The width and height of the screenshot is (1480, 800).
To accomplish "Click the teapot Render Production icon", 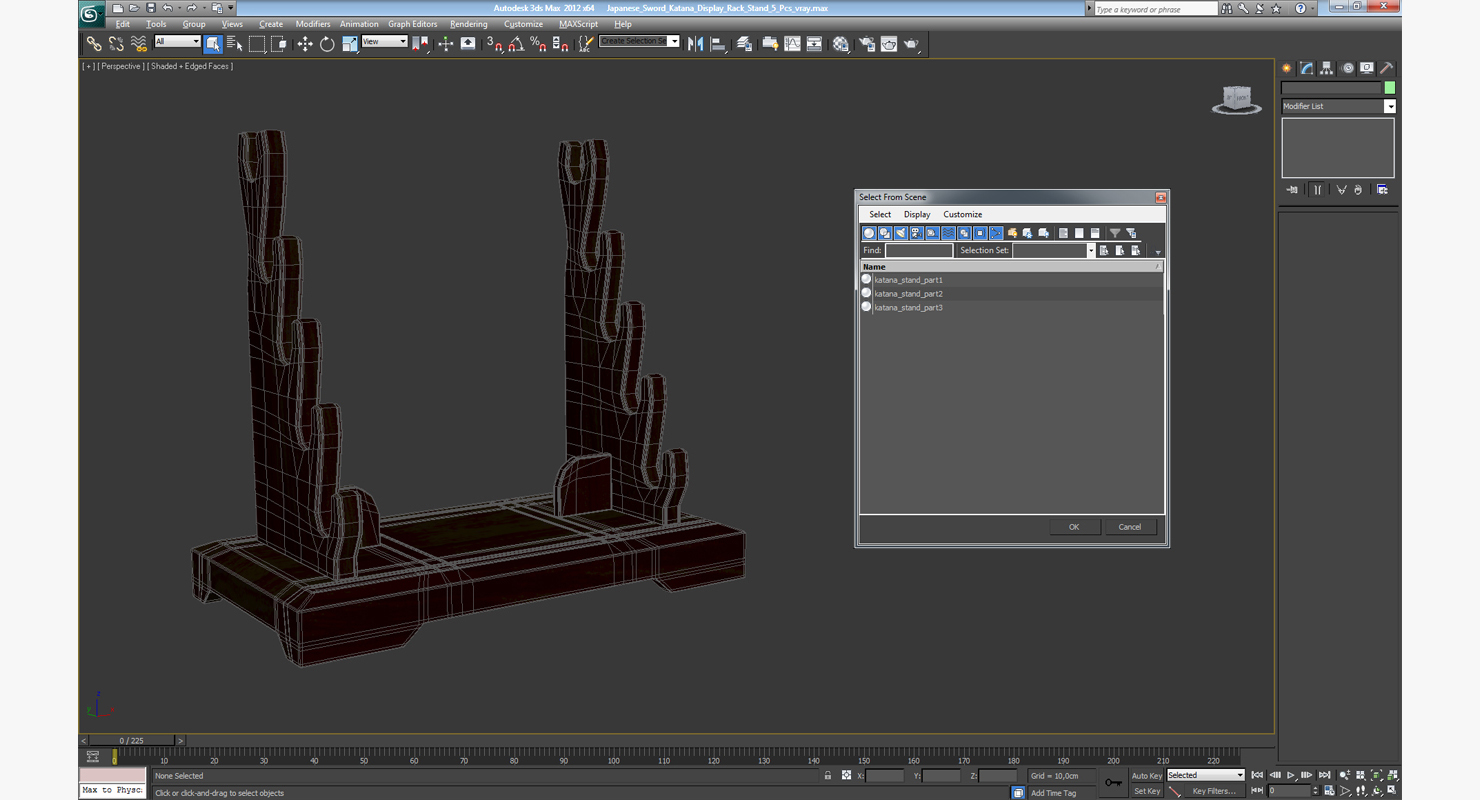I will (x=911, y=44).
